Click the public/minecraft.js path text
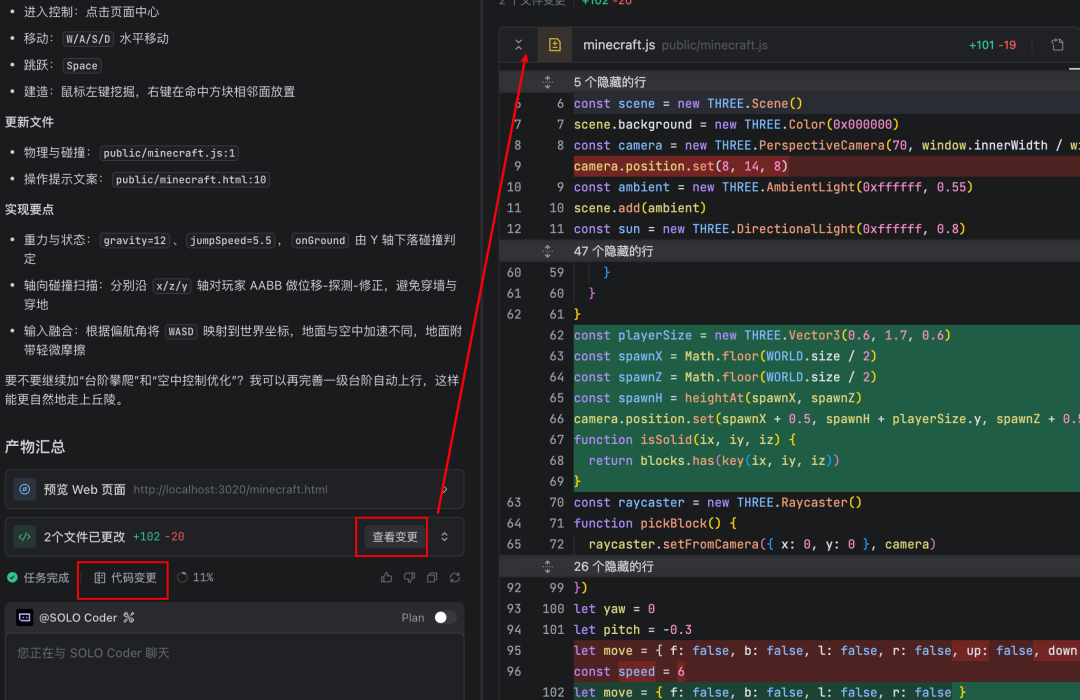1080x700 pixels. coord(714,45)
